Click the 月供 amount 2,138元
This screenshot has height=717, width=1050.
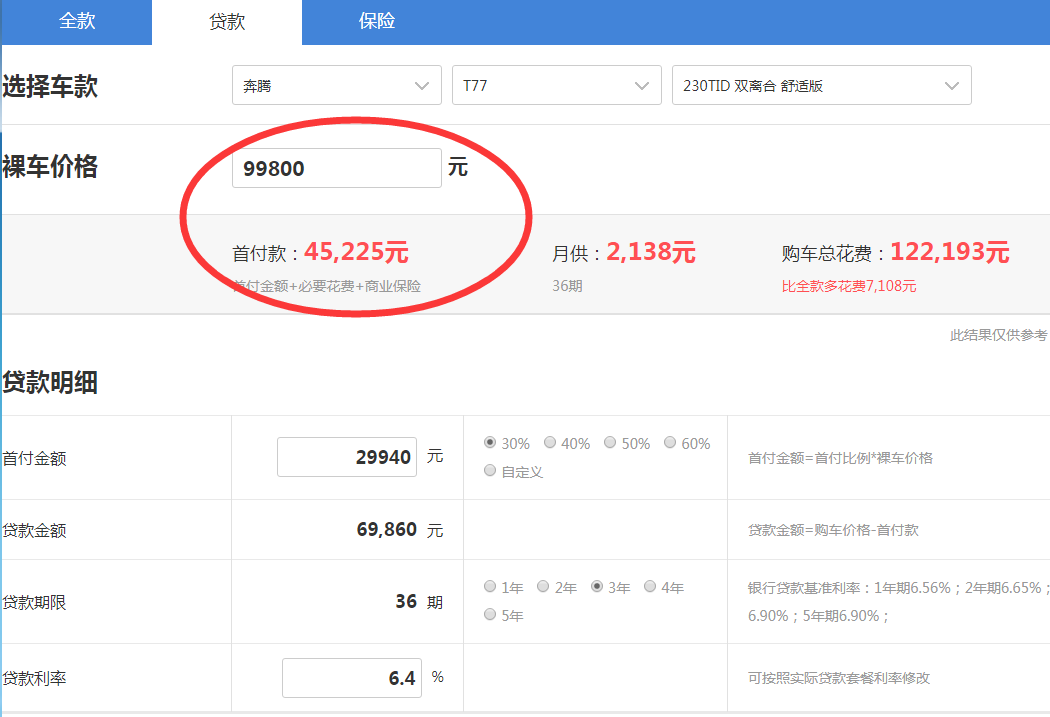[651, 252]
